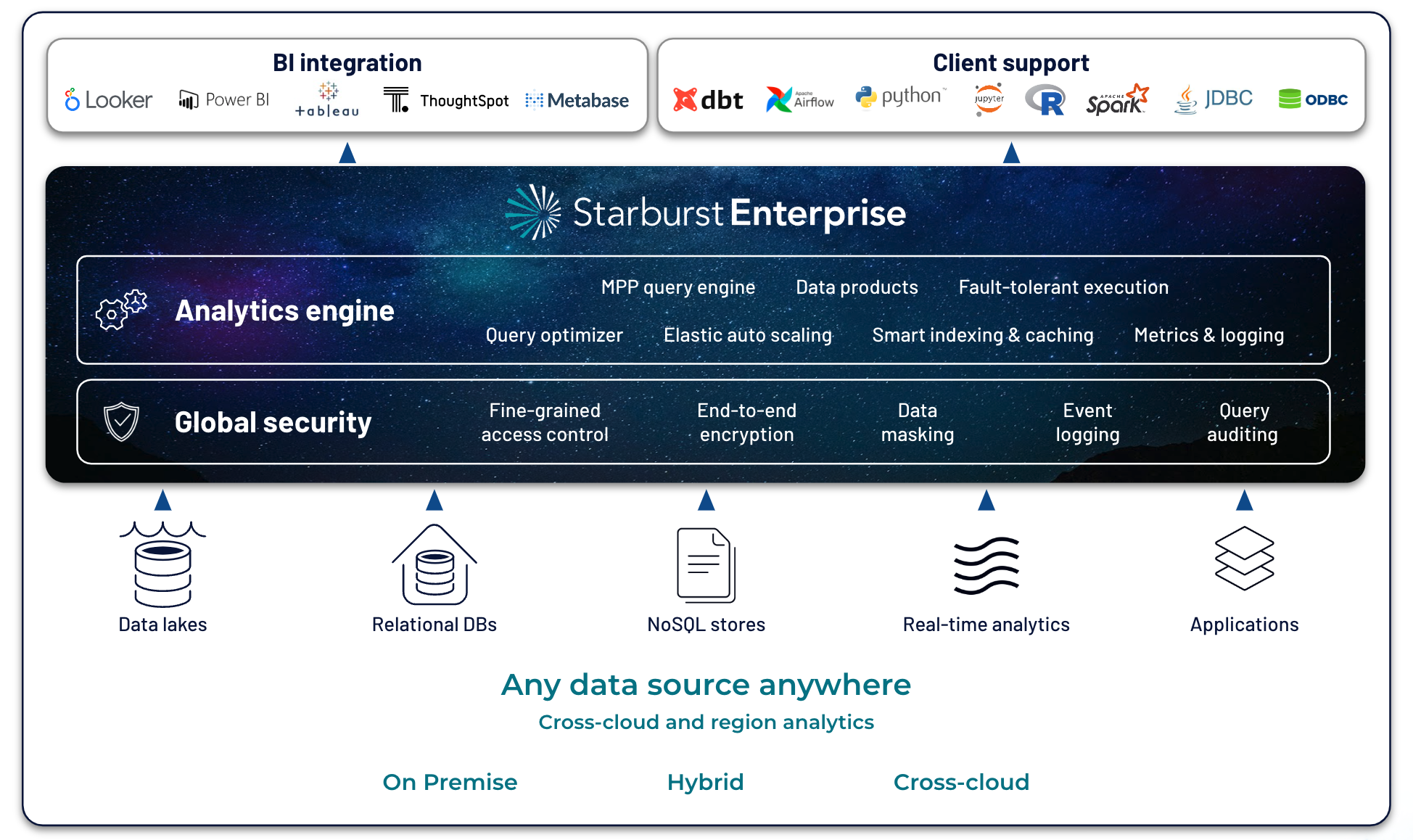Click the Starburst Enterprise logo

click(704, 213)
